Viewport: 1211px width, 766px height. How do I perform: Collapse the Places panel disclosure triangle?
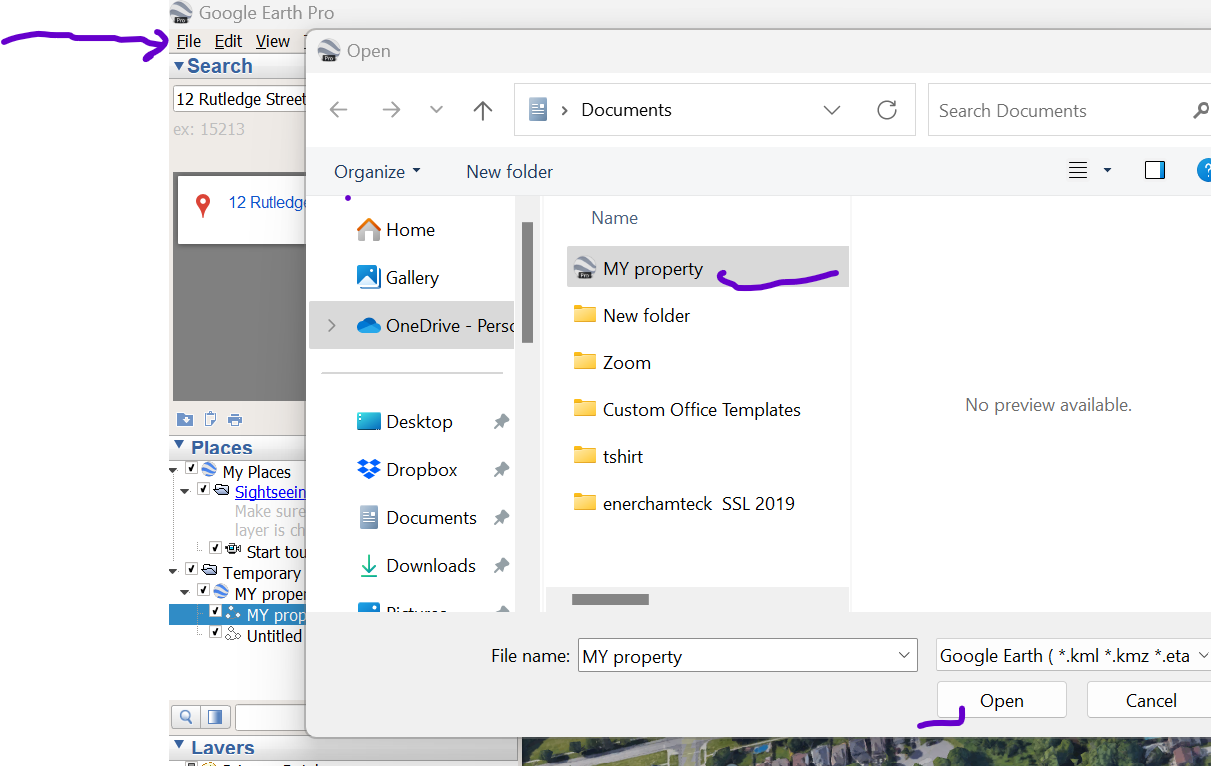tap(180, 447)
